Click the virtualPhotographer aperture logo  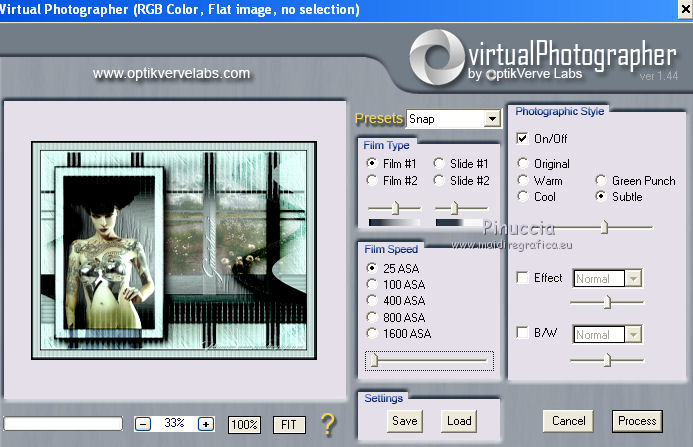[x=436, y=57]
